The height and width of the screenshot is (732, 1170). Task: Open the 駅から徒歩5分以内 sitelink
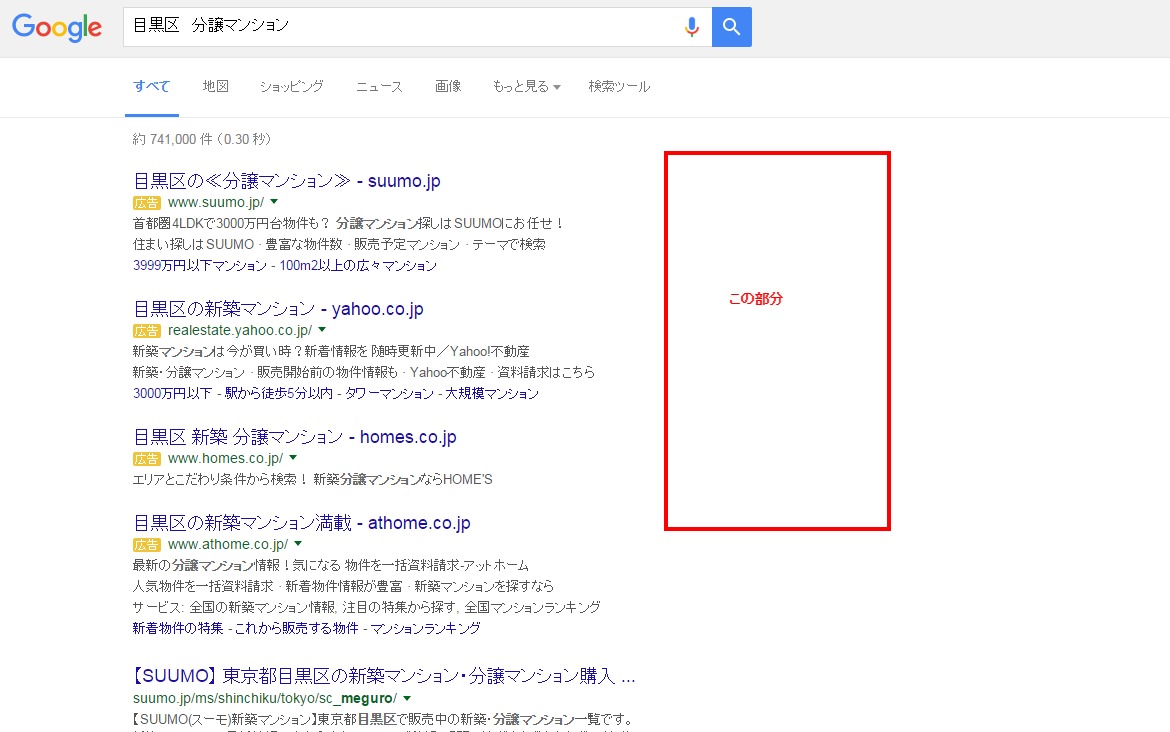(278, 393)
